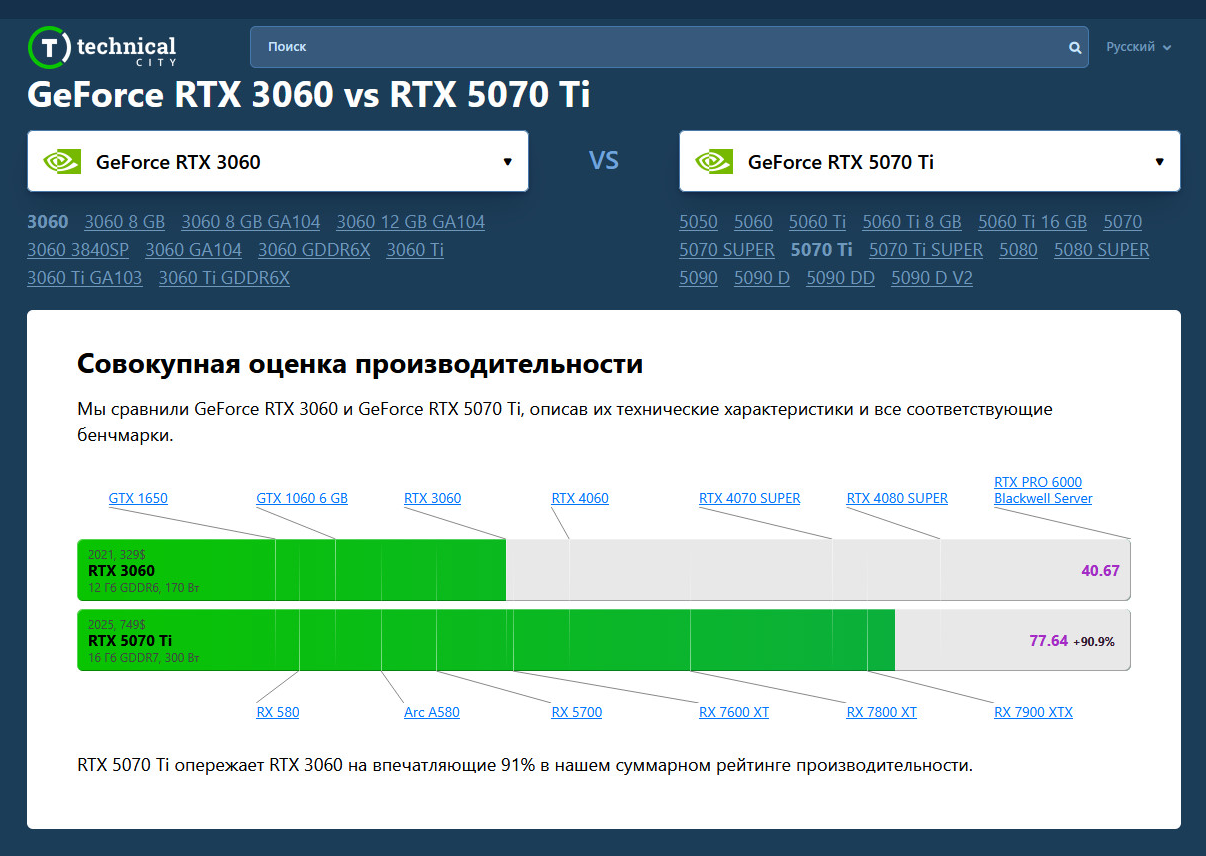Click the RTX 4080 SUPER chart label
Image resolution: width=1206 pixels, height=856 pixels.
(897, 498)
